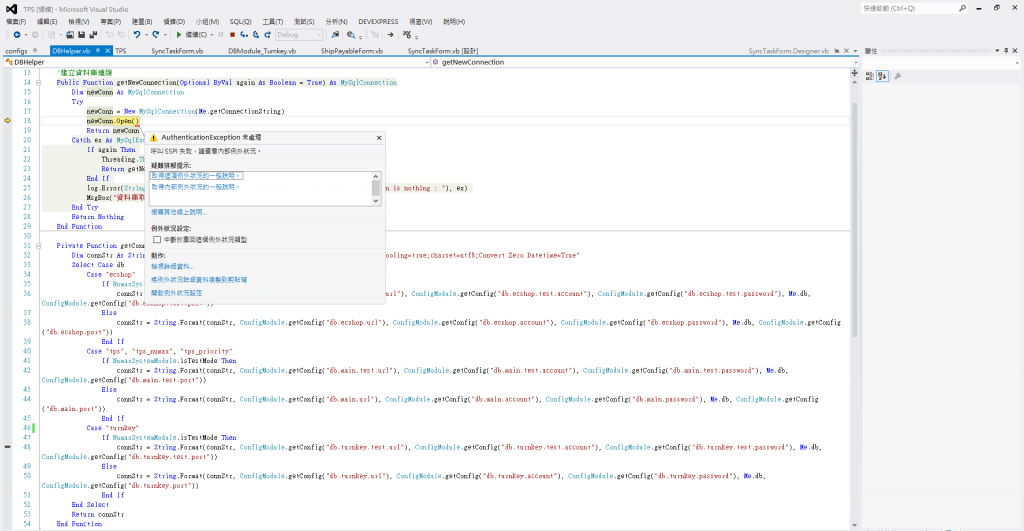Click inner exception general help link
The width and height of the screenshot is (1024, 531).
(x=195, y=187)
